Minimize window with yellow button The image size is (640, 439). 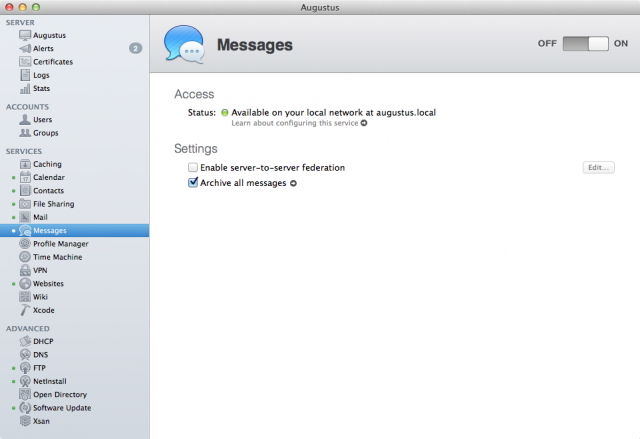point(22,7)
